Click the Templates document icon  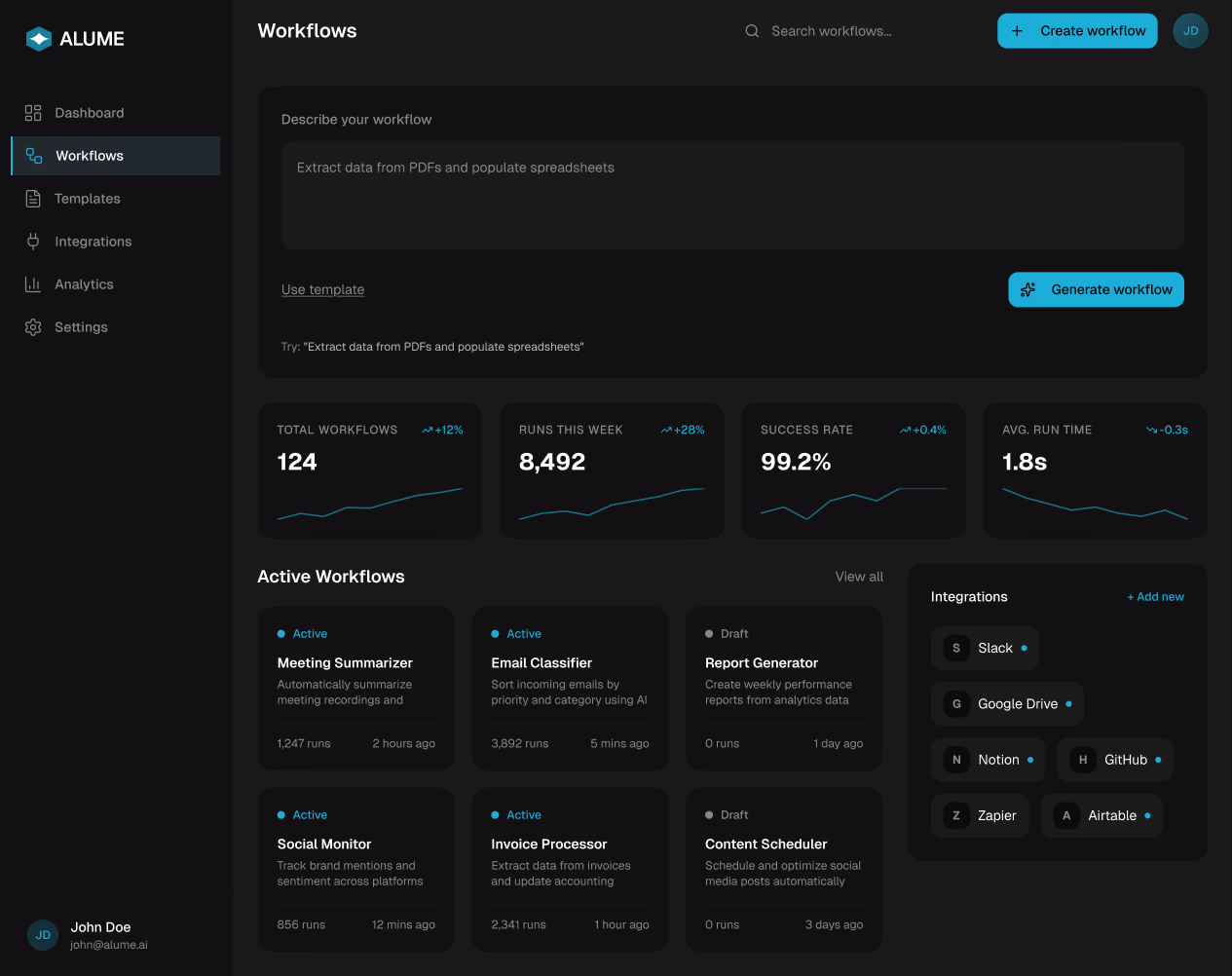(x=33, y=199)
